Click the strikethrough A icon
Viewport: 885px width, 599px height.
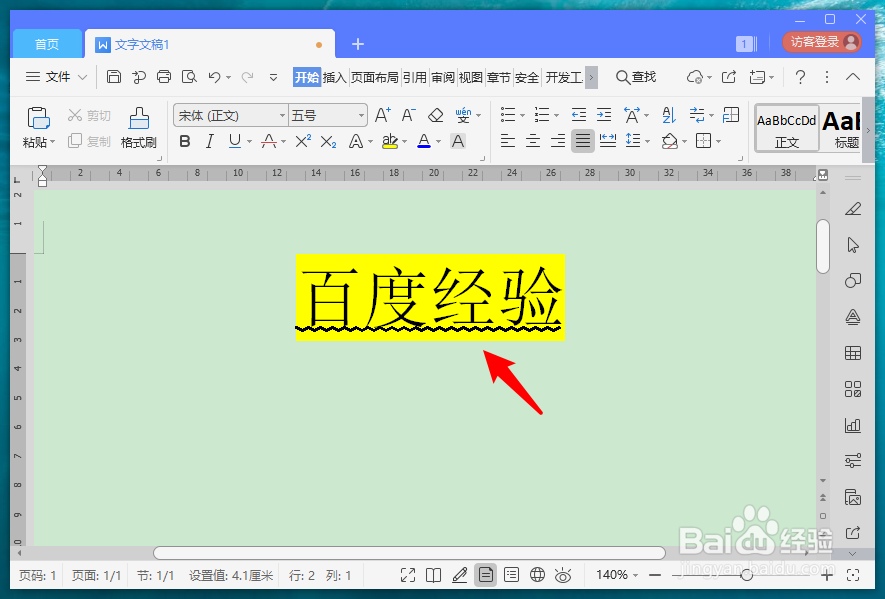(269, 141)
